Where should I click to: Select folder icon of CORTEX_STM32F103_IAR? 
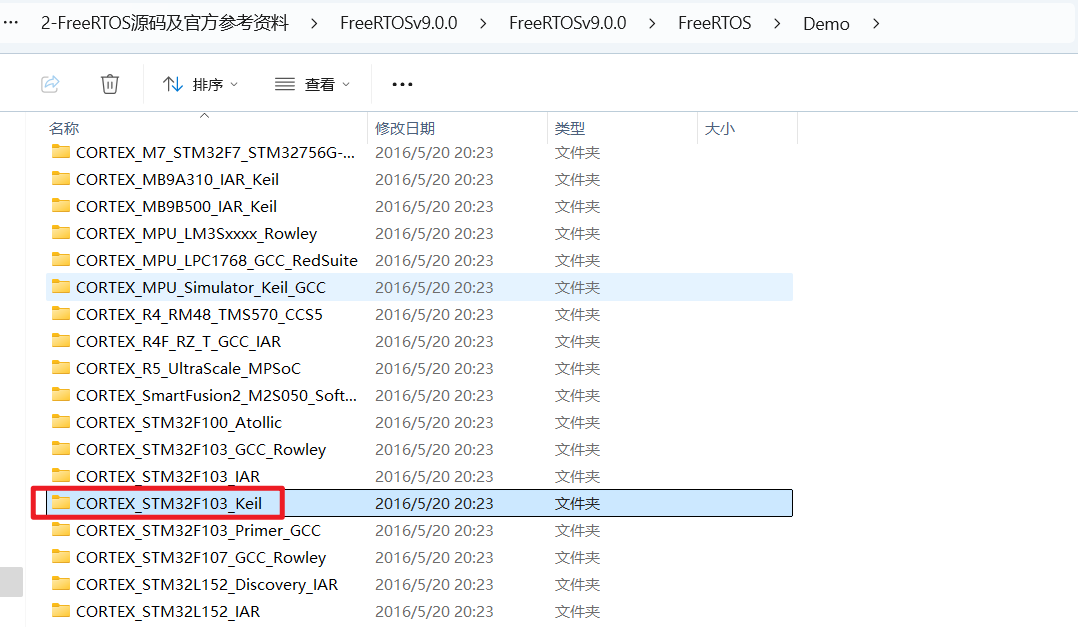(x=60, y=476)
